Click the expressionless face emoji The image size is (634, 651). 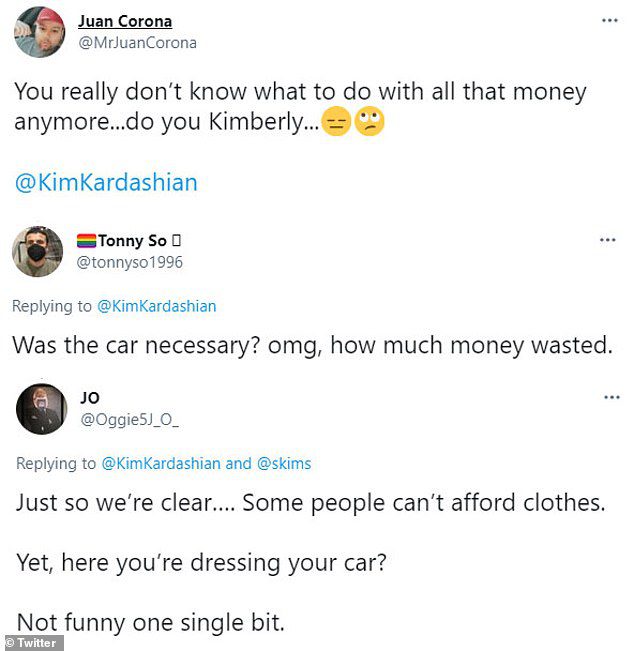coord(336,122)
